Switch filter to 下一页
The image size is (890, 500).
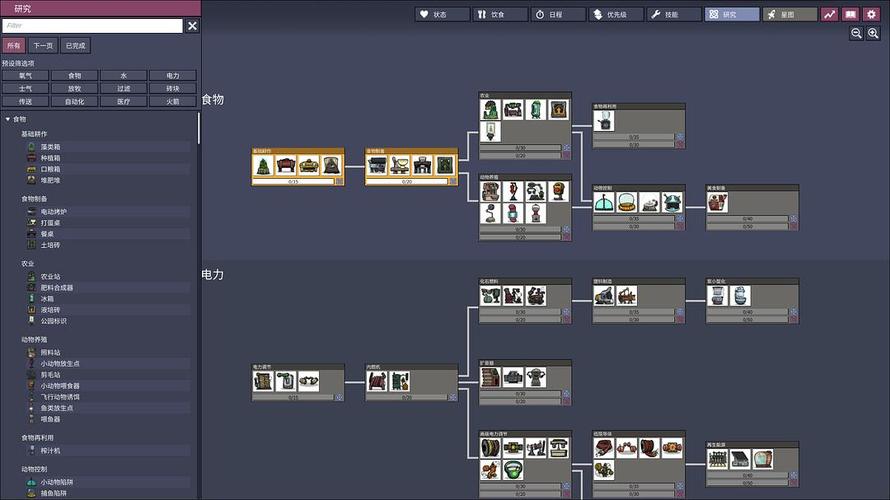pos(43,45)
